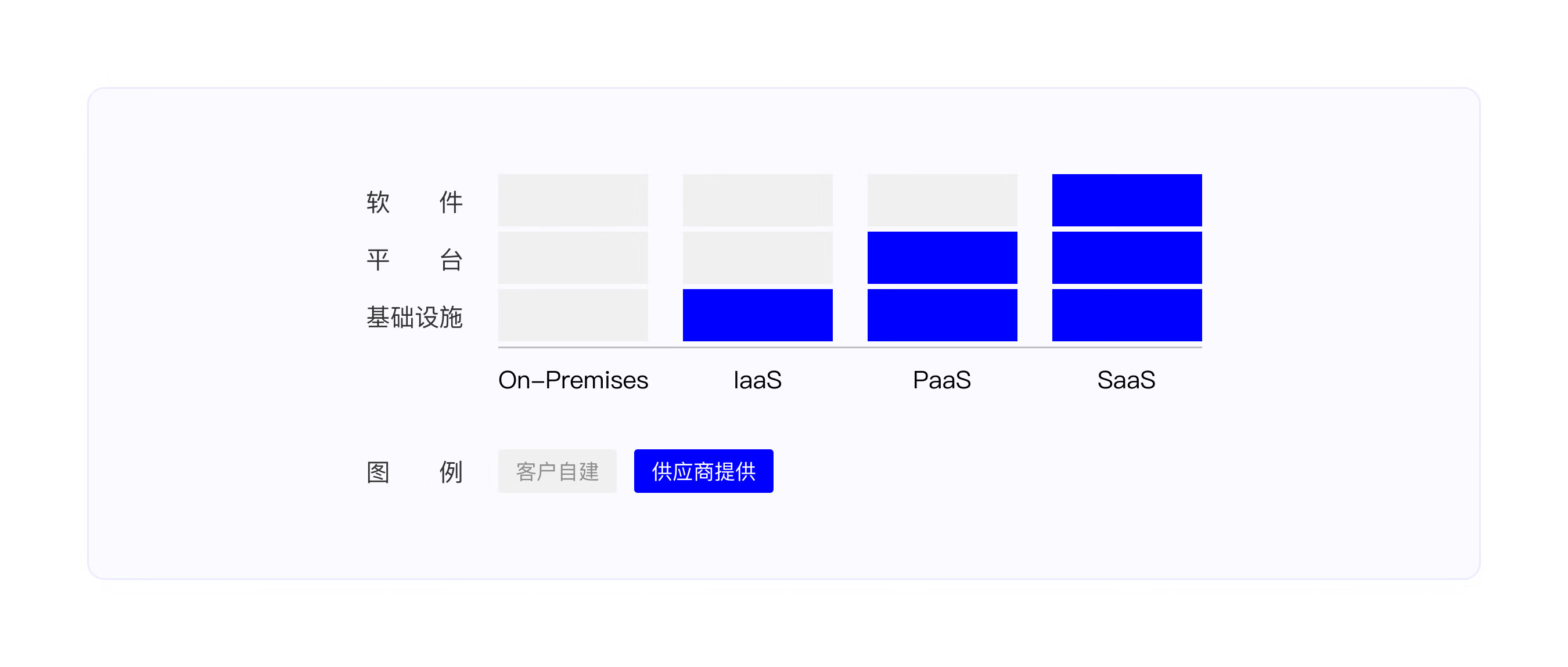
Task: Select the SaaS 平台 blue block
Action: click(1127, 257)
